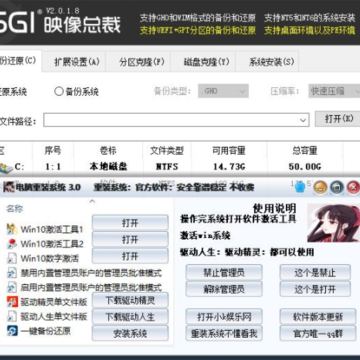Open the 备份类型 .GHO dropdown
The image size is (360, 360).
(223, 91)
